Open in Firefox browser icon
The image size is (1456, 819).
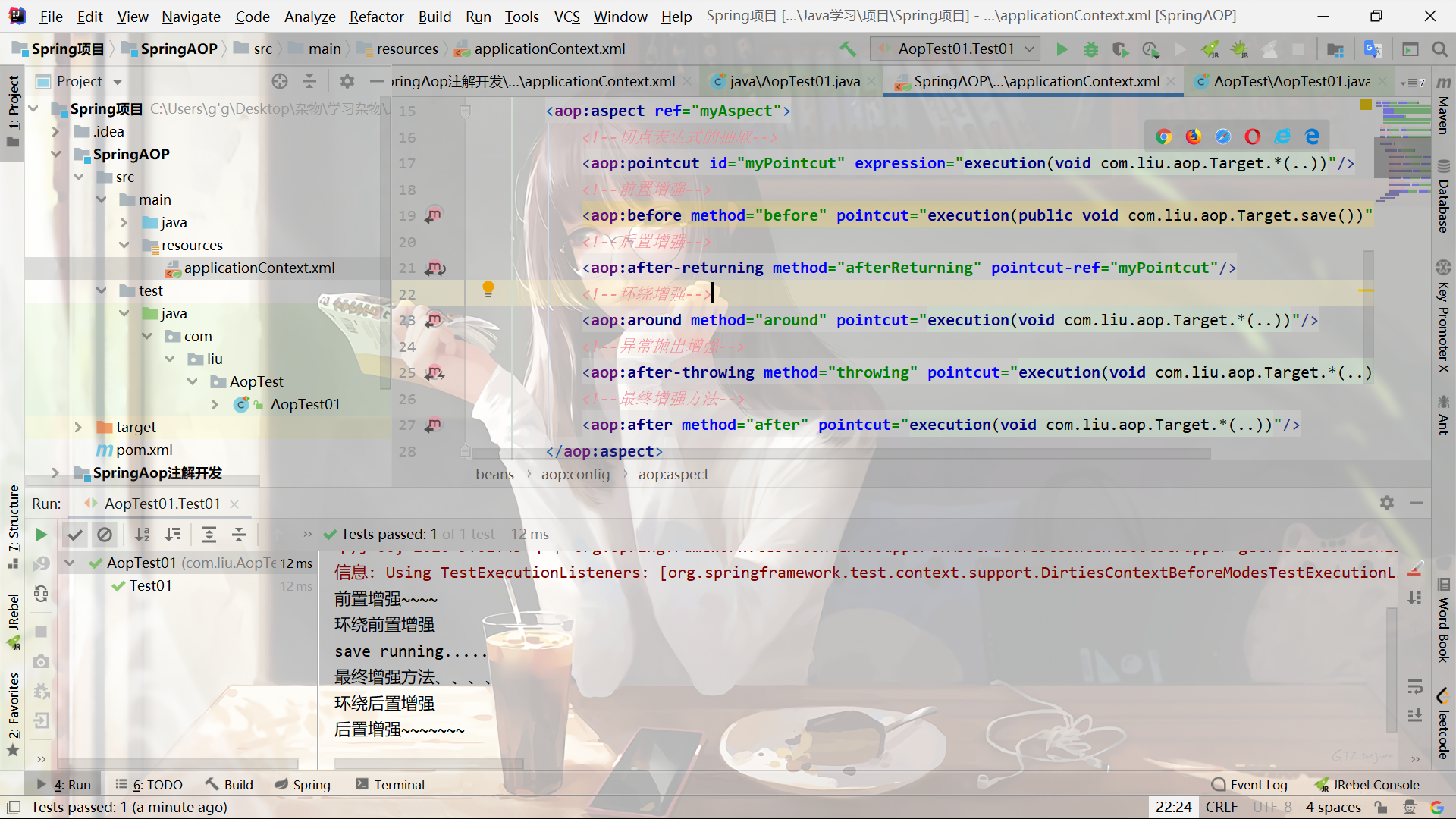(1194, 136)
